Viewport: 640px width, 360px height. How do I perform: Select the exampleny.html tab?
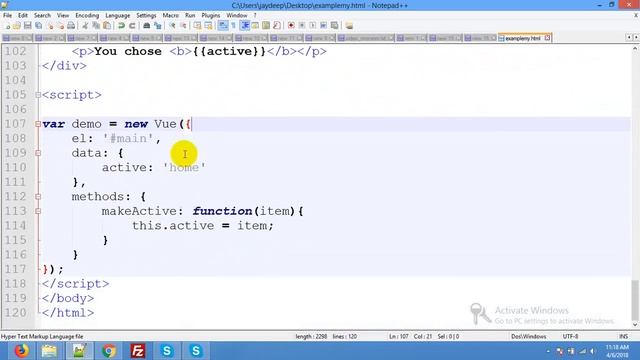tap(522, 38)
